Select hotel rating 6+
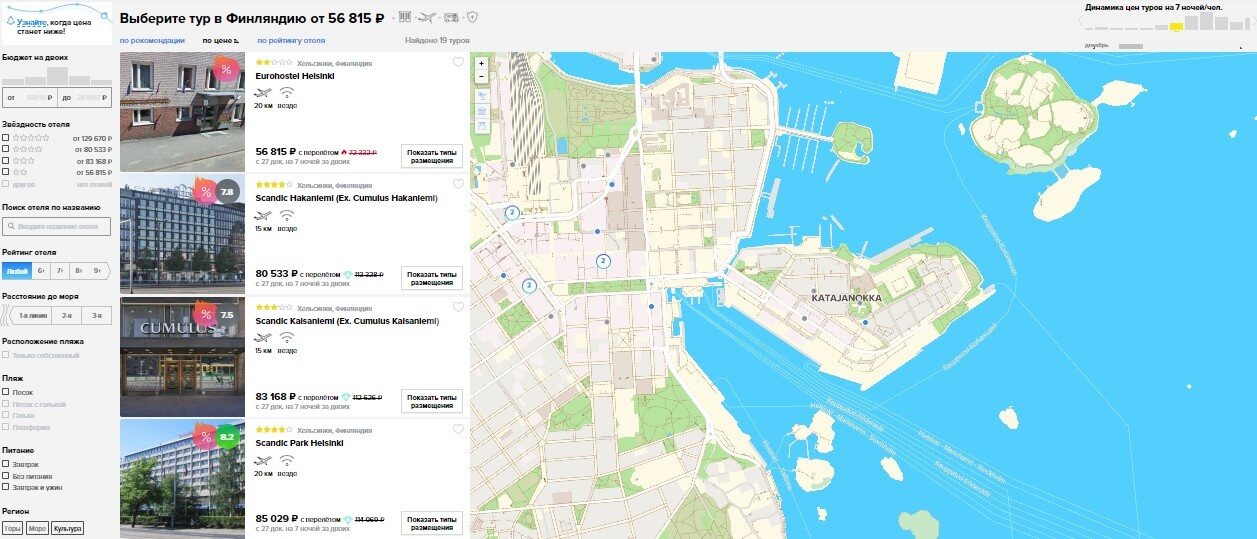 pos(41,270)
